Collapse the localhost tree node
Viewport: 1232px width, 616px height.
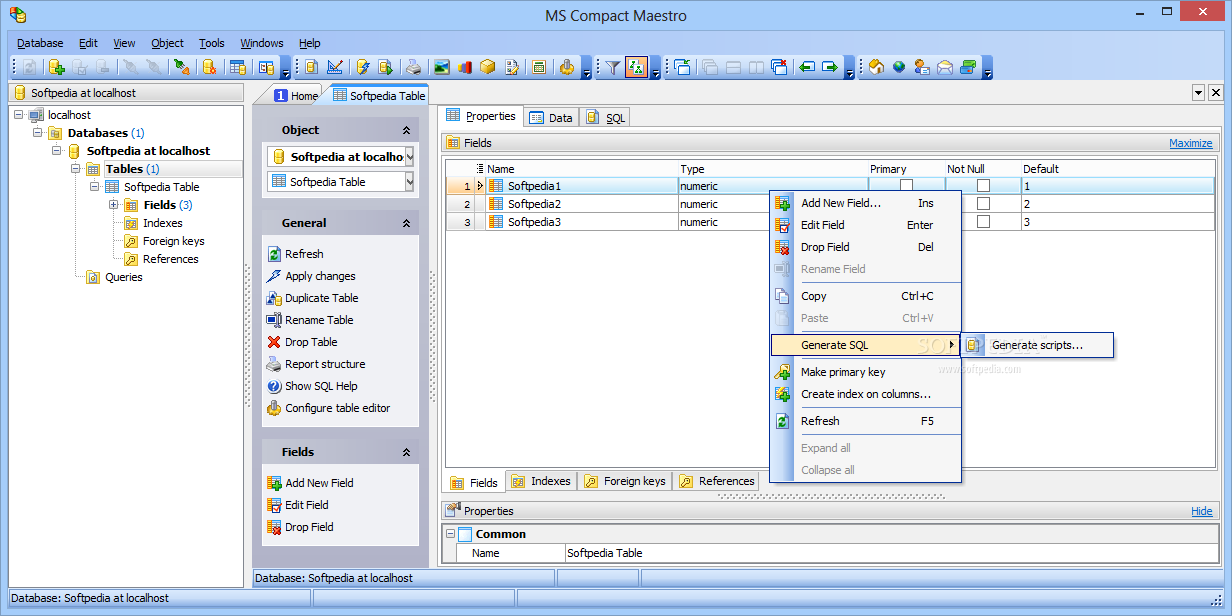[x=19, y=115]
